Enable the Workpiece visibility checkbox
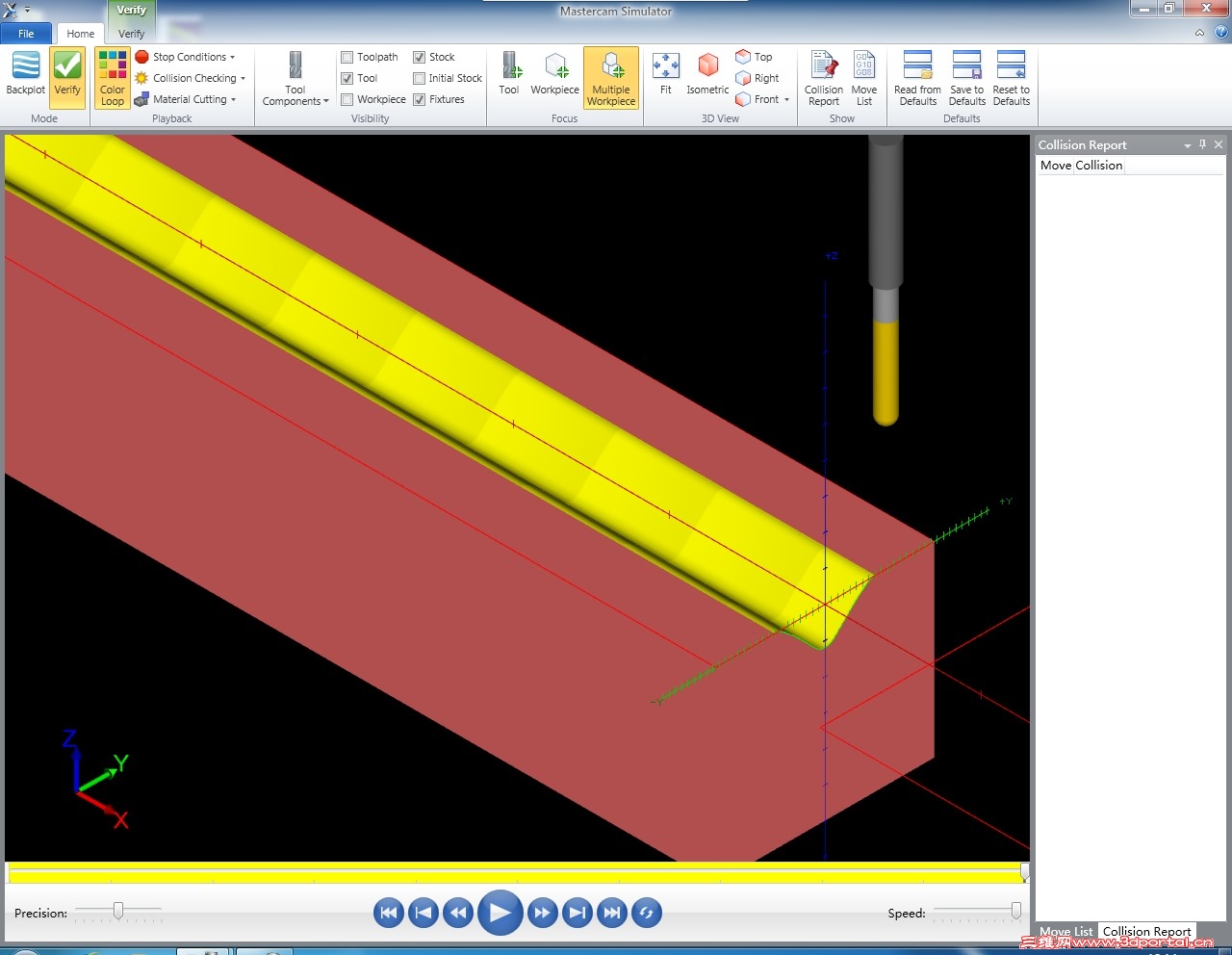The height and width of the screenshot is (955, 1232). pos(347,99)
